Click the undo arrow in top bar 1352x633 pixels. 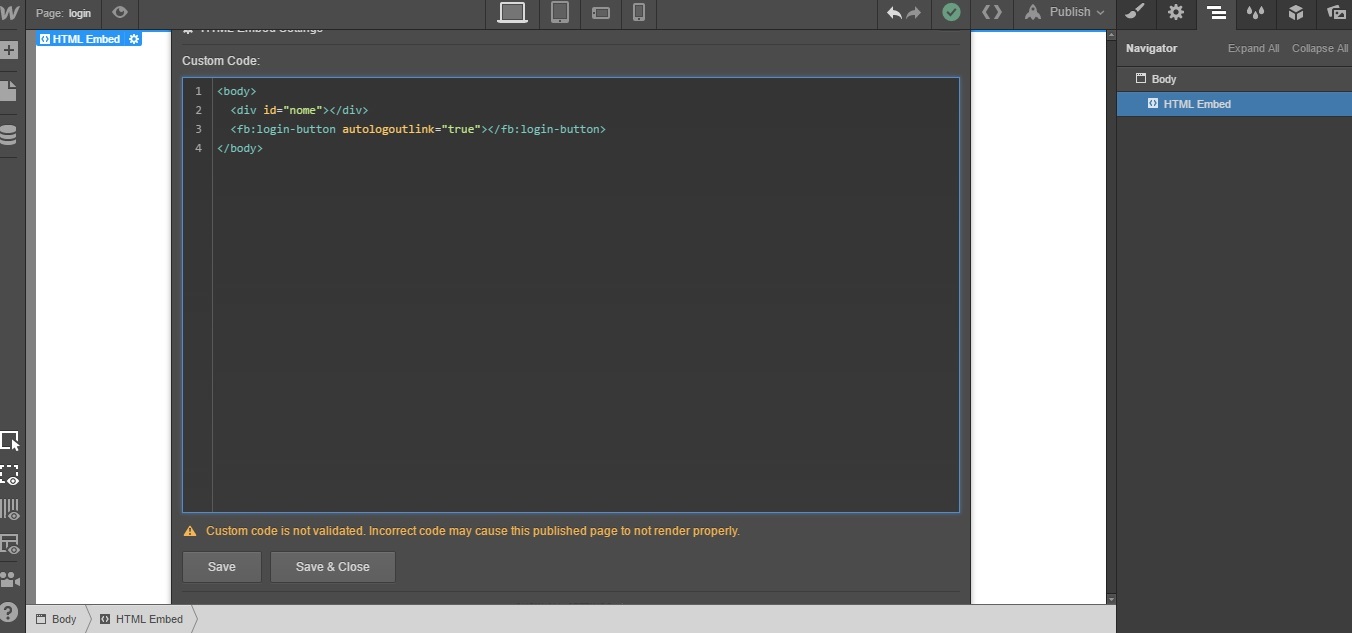click(x=894, y=13)
